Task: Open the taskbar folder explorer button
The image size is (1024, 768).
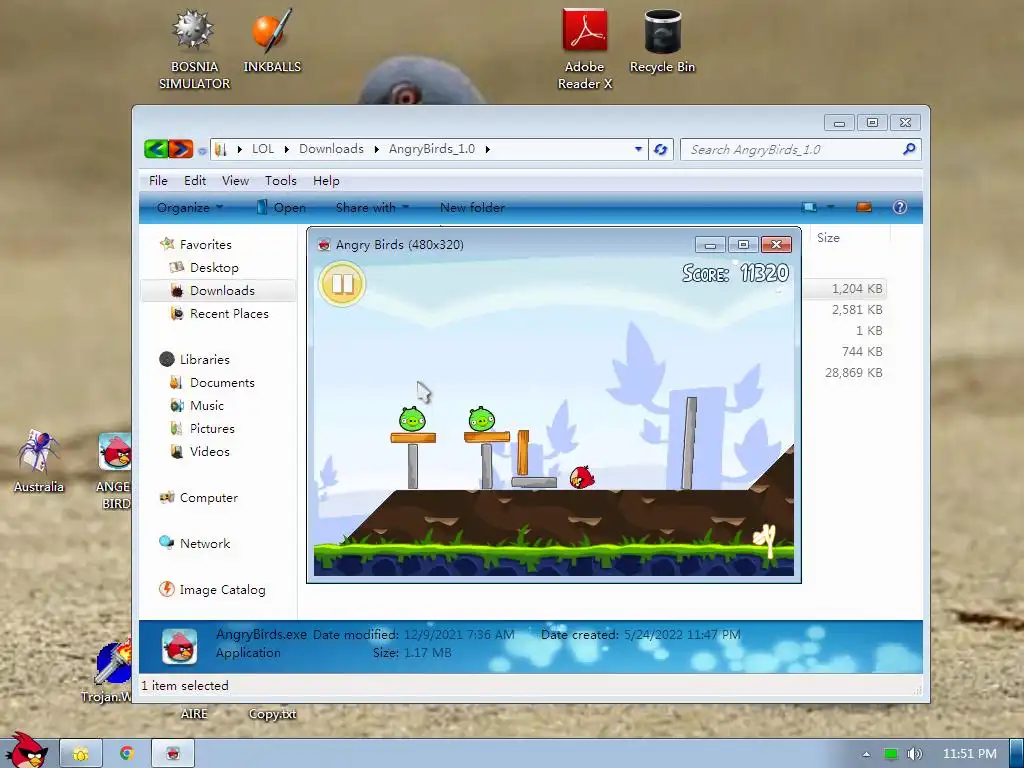Action: pyautogui.click(x=81, y=753)
